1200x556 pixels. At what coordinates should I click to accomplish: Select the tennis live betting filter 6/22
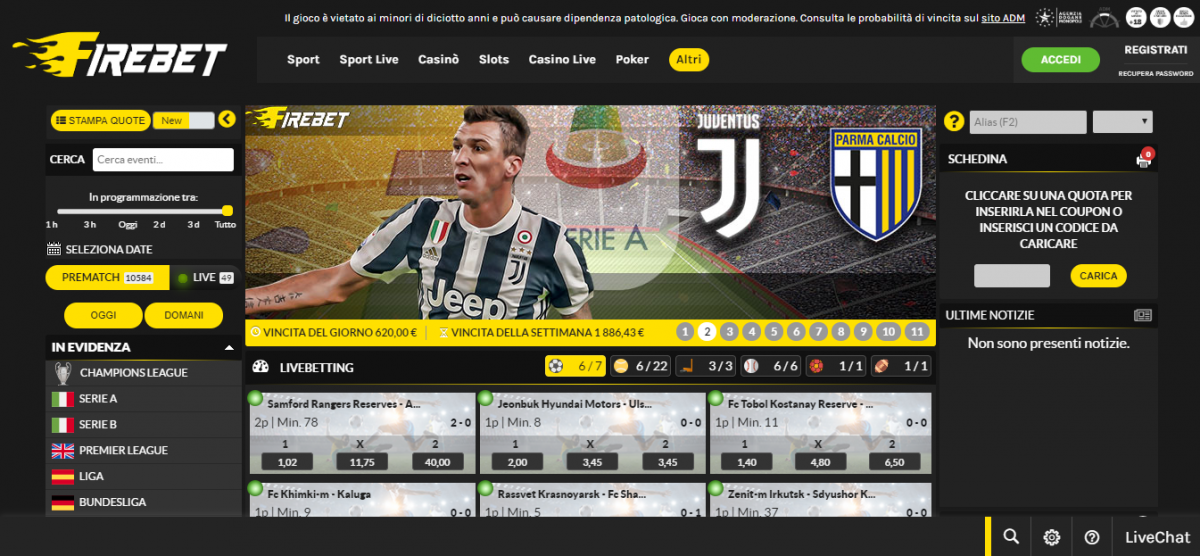pyautogui.click(x=640, y=366)
